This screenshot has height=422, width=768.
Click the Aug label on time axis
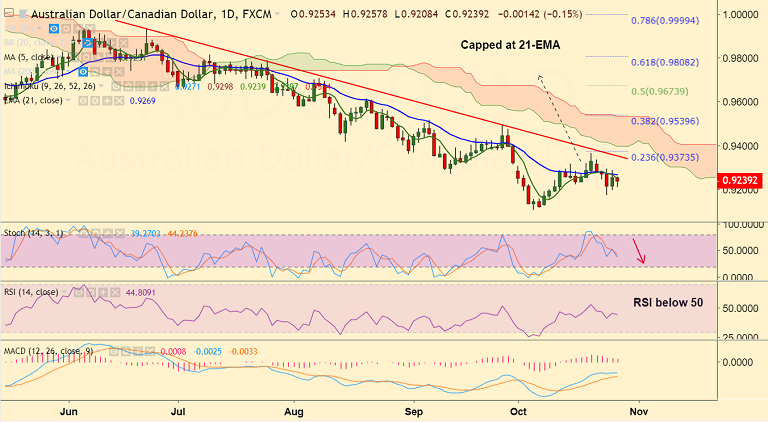[x=294, y=412]
